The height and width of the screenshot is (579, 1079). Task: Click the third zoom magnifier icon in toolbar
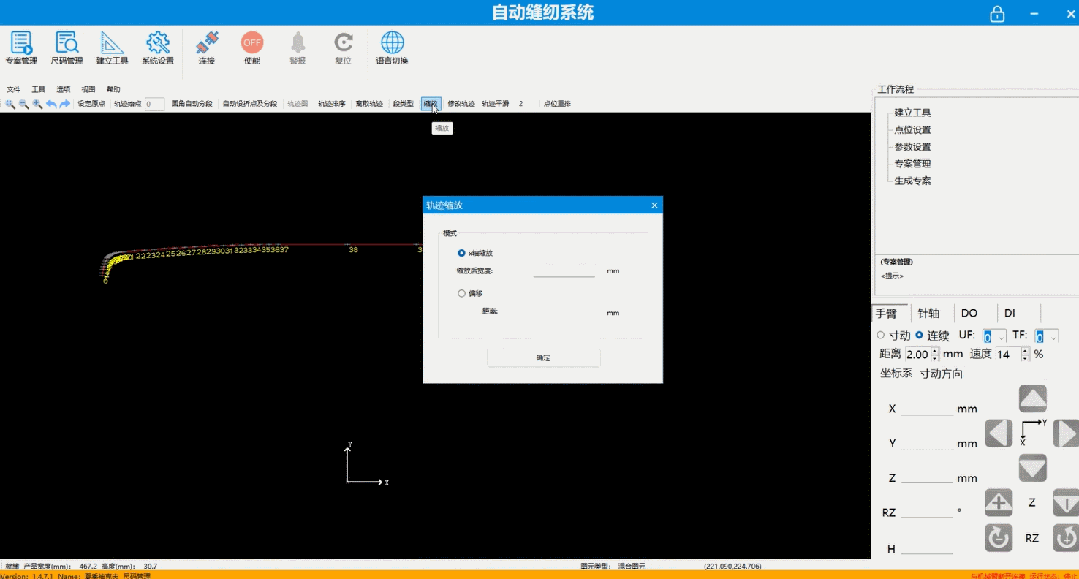coord(37,104)
